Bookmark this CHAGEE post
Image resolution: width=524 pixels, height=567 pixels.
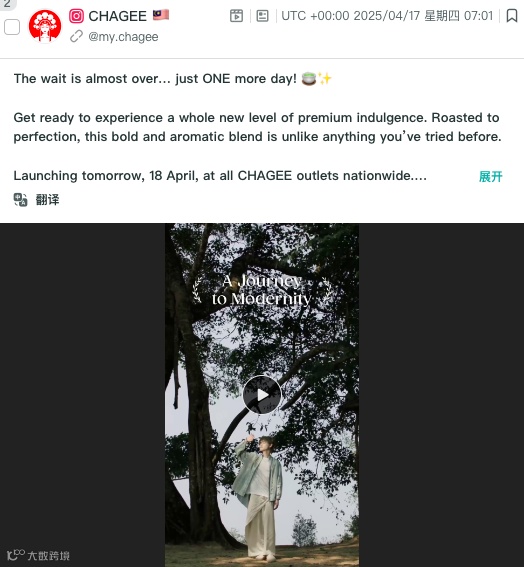[512, 16]
